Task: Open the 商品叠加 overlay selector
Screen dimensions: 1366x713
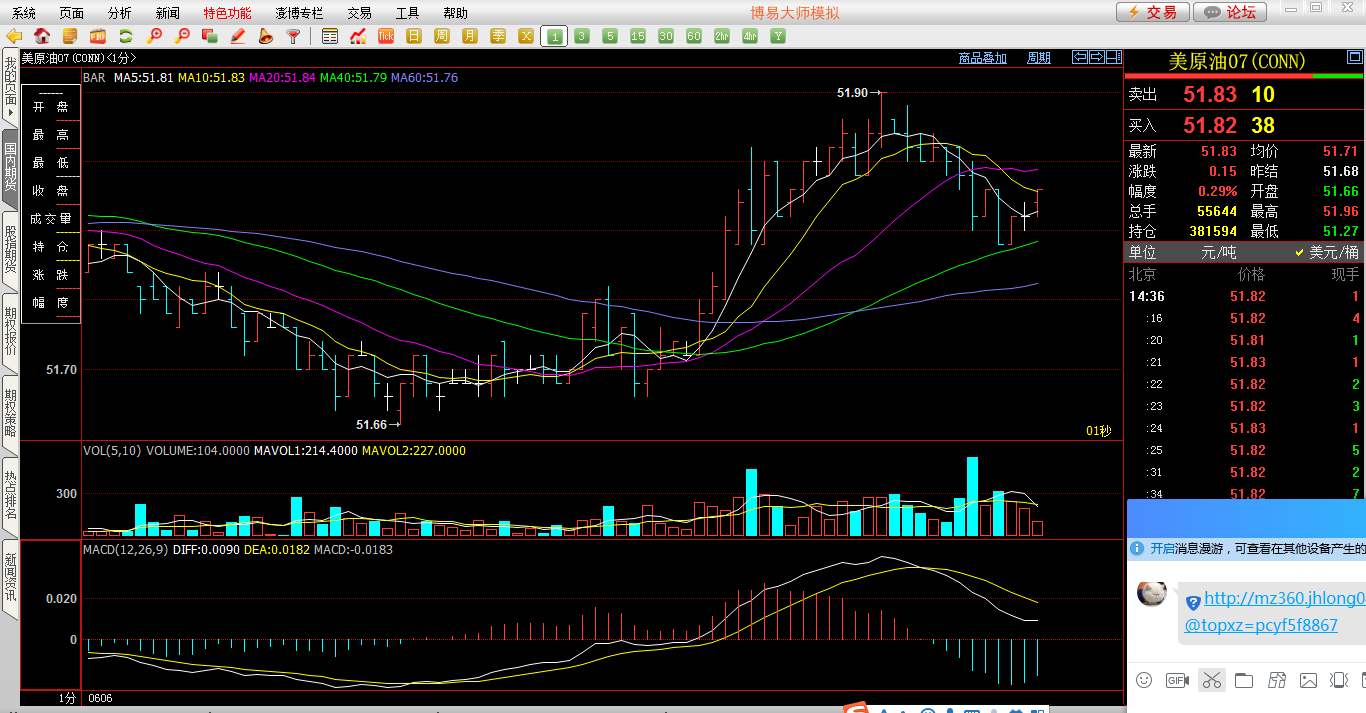Action: (982, 58)
